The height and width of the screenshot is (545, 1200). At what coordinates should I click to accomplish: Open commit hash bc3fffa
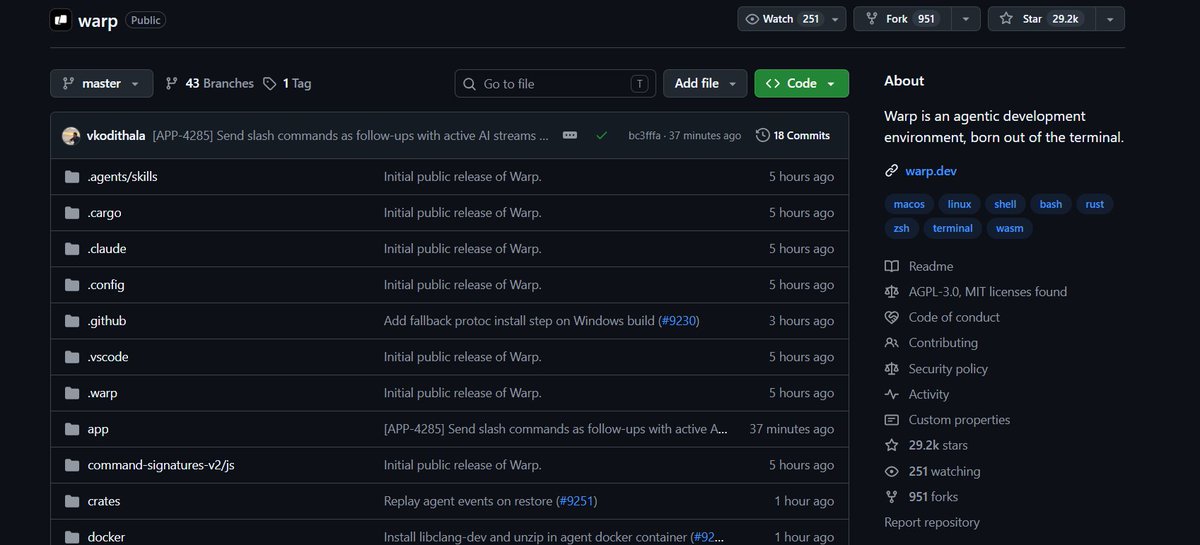647,136
